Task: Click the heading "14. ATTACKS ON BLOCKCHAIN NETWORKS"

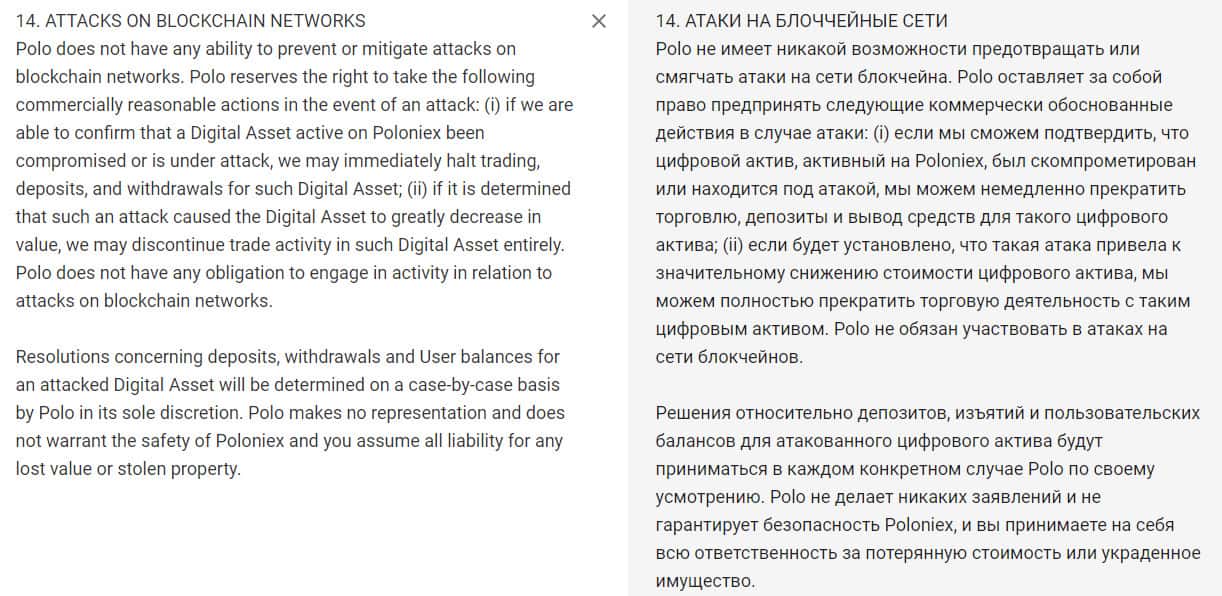Action: [x=191, y=20]
